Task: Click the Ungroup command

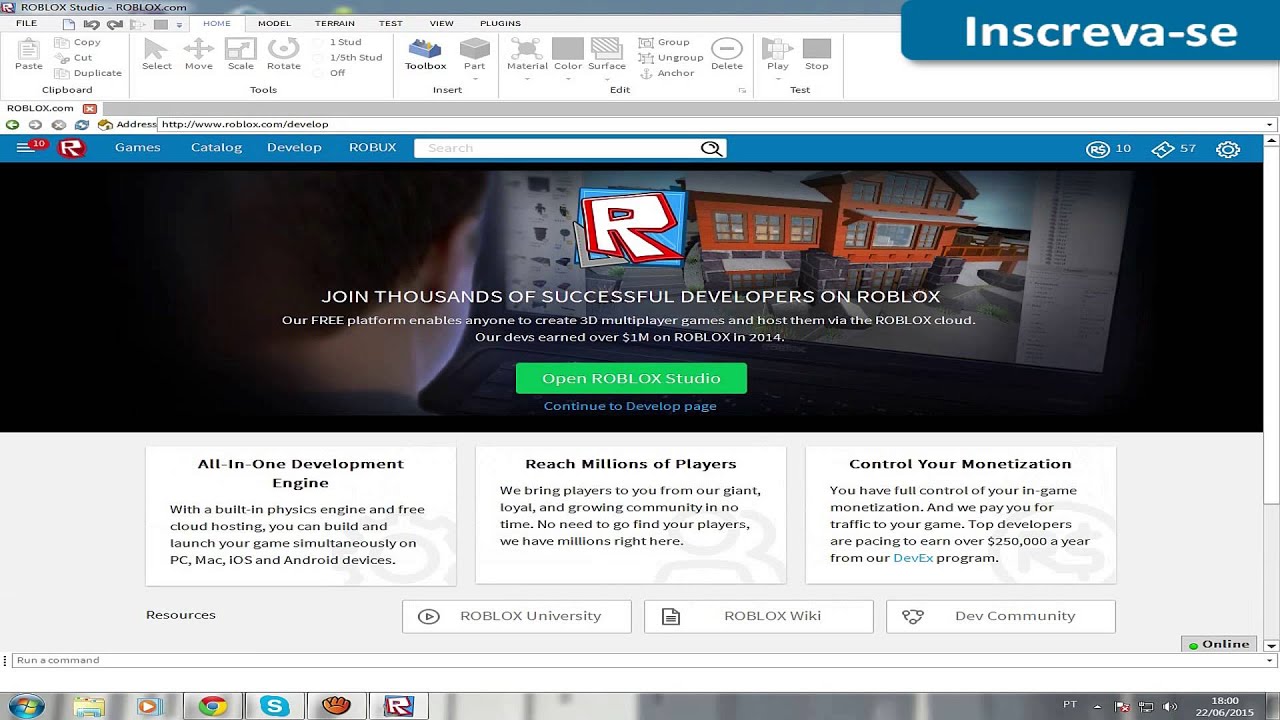Action: click(x=671, y=57)
